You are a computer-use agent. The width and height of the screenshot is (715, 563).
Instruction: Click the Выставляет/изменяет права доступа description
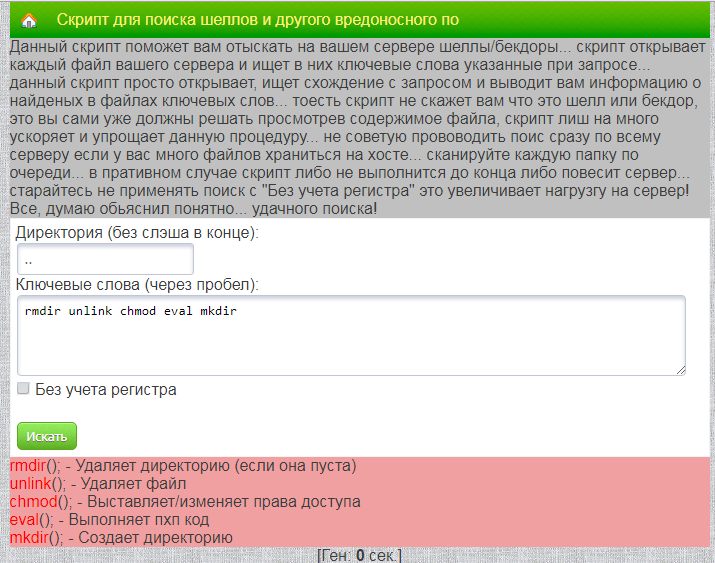coord(223,501)
